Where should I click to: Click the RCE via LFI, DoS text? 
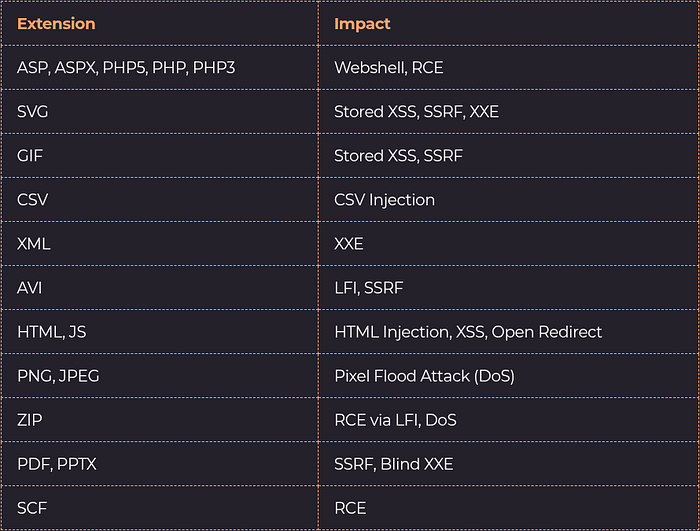click(x=396, y=420)
